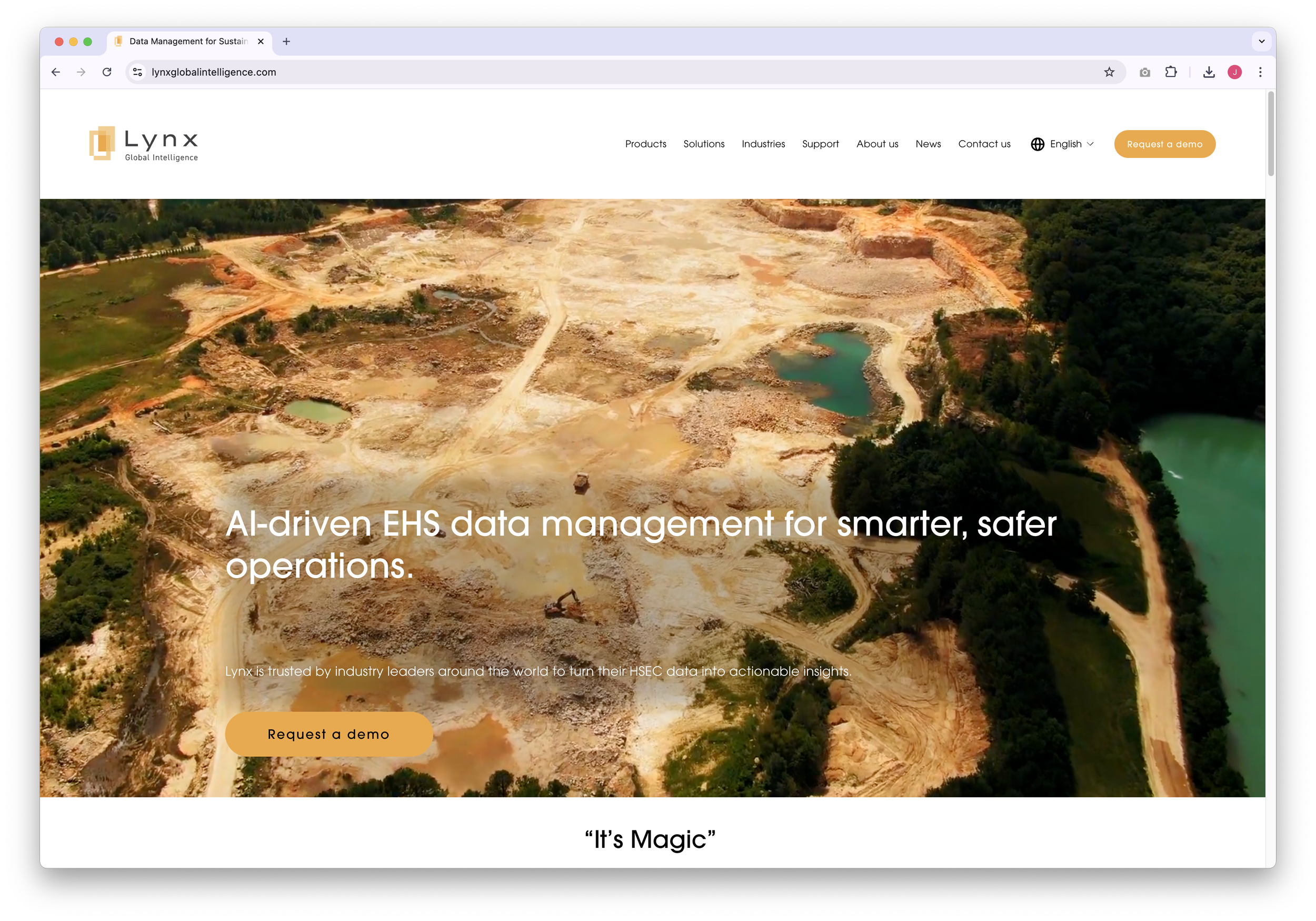This screenshot has width=1316, height=921.
Task: Bookmark page with star icon
Action: (x=1109, y=72)
